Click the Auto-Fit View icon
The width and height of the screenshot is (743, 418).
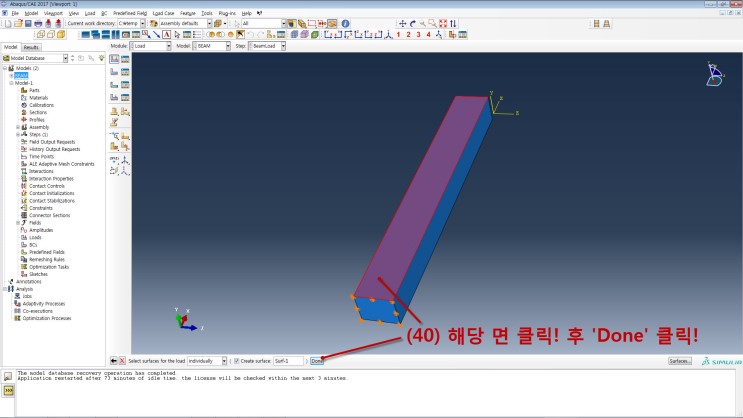(443, 23)
